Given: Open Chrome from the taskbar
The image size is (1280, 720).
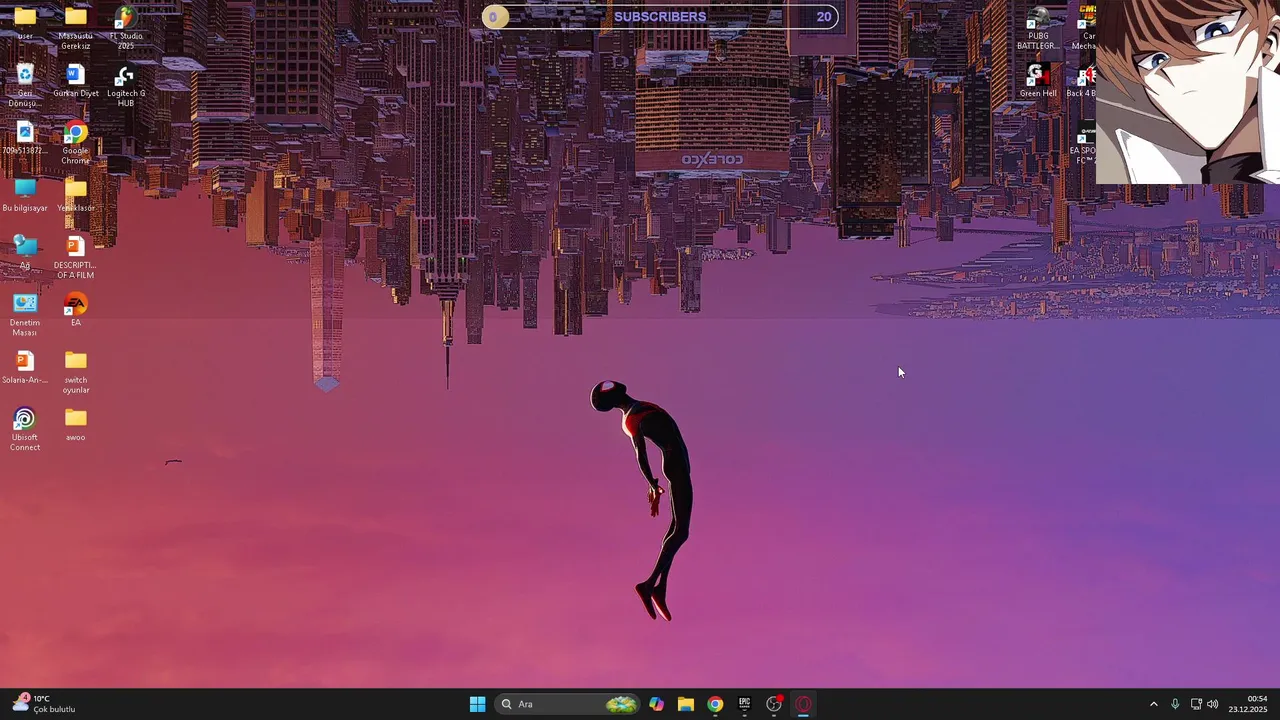Looking at the screenshot, I should click(715, 704).
